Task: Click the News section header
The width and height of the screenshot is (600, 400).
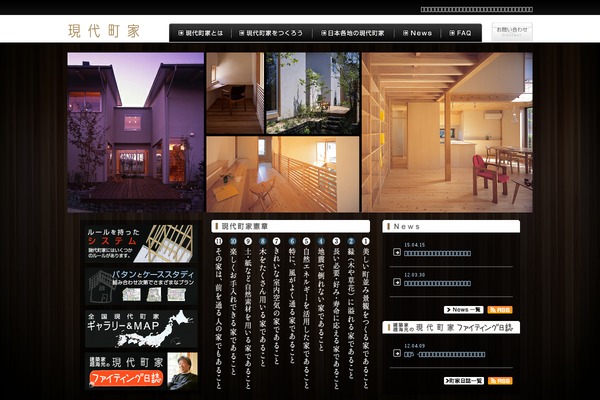Action: [451, 226]
